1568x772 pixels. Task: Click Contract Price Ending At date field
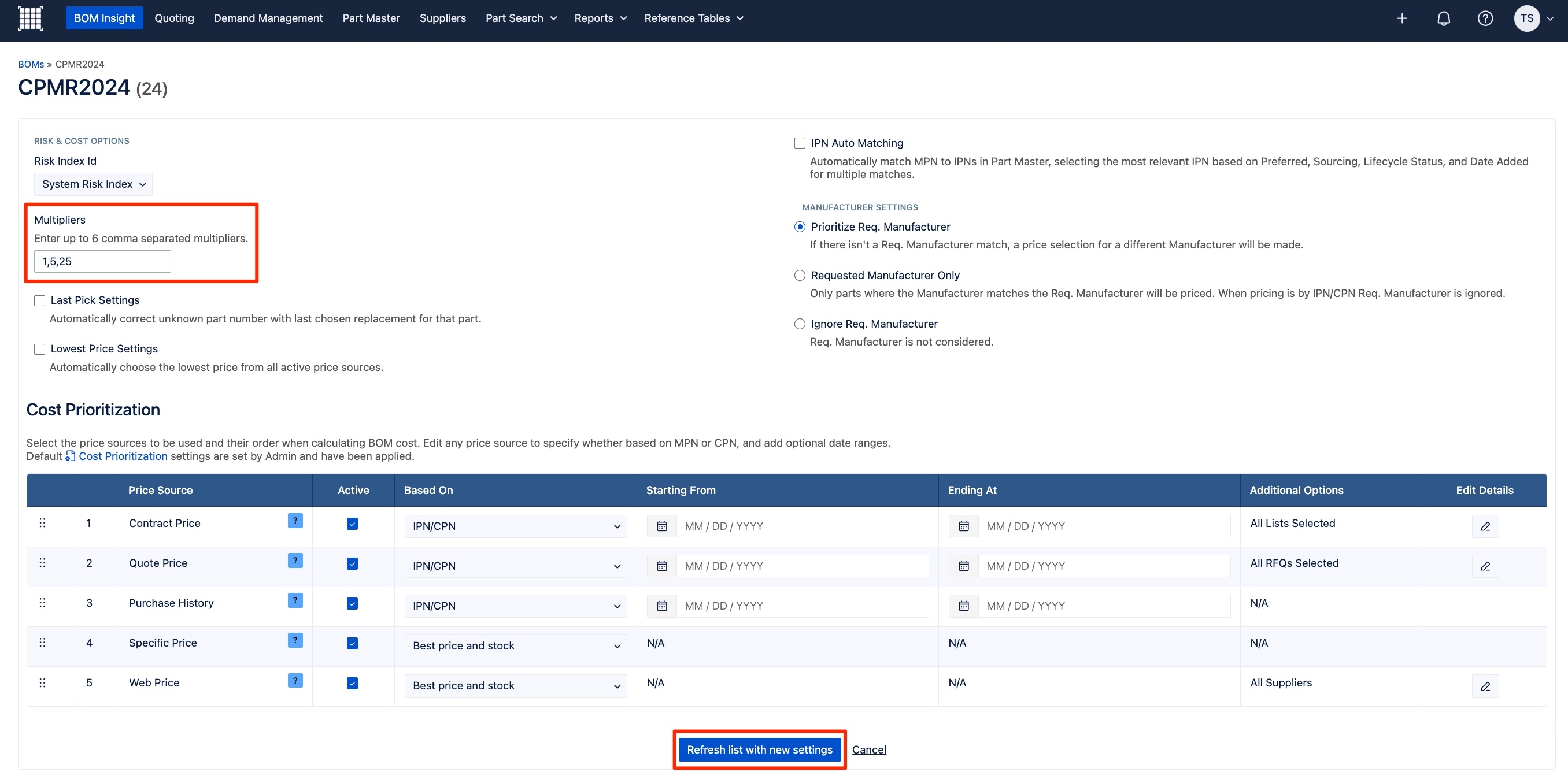point(1104,526)
